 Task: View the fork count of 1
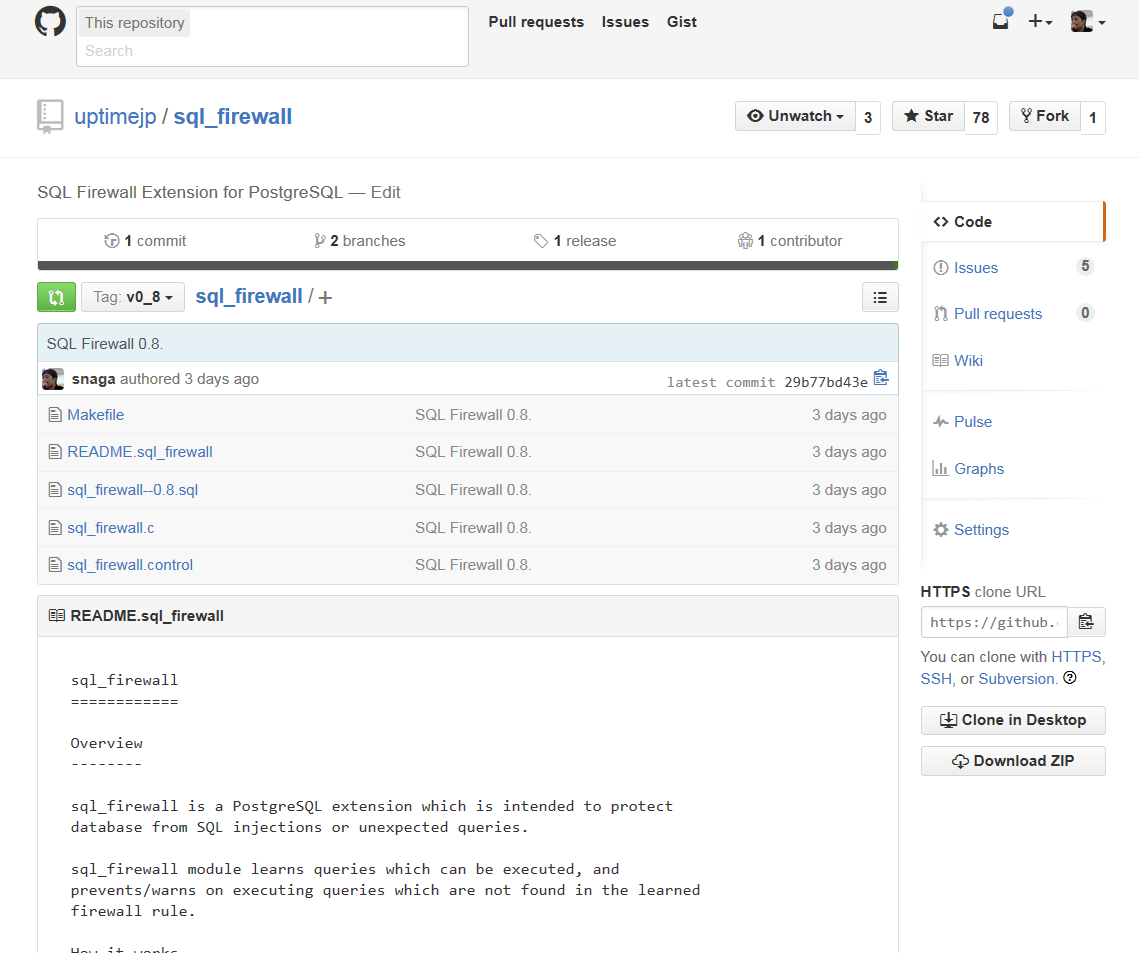pyautogui.click(x=1093, y=117)
